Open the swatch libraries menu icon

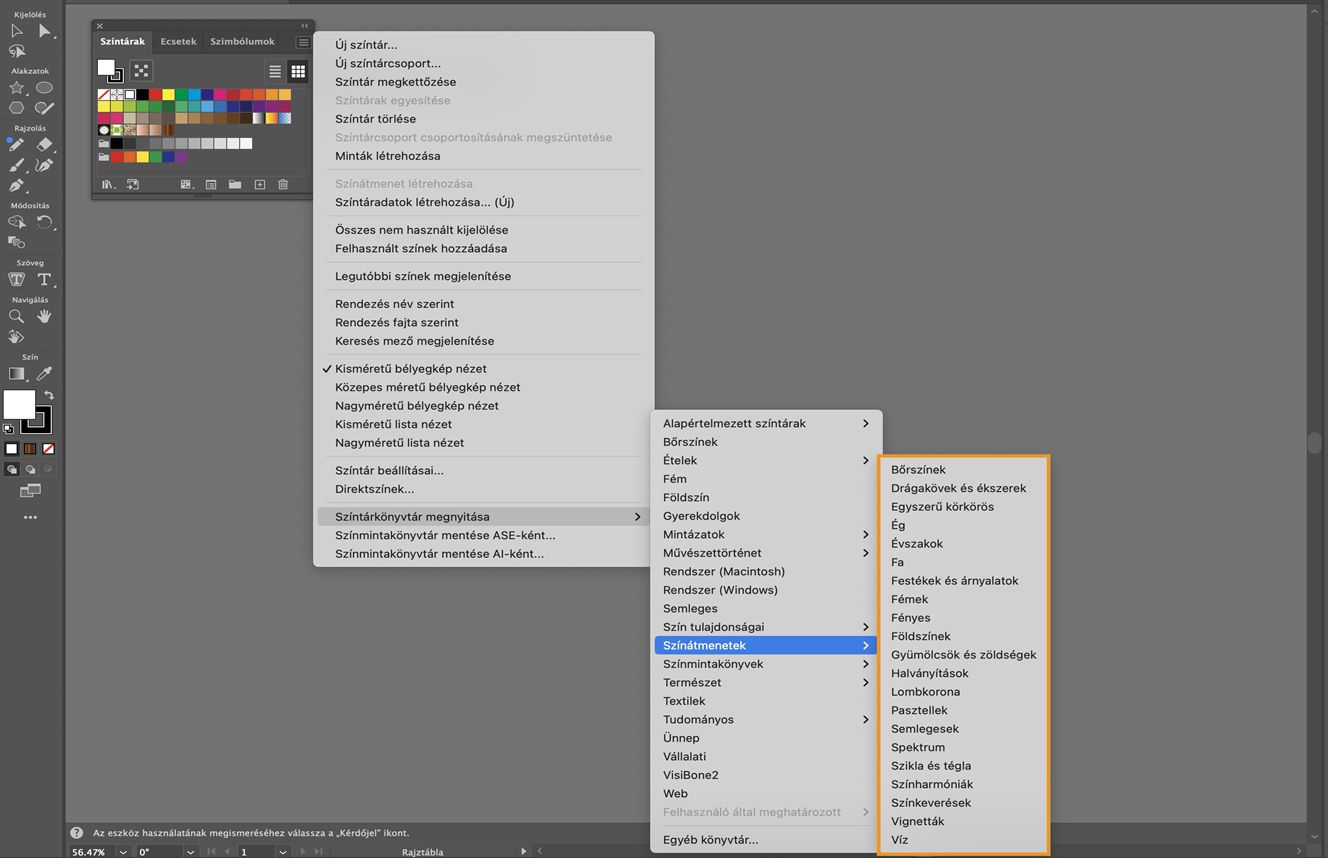108,184
